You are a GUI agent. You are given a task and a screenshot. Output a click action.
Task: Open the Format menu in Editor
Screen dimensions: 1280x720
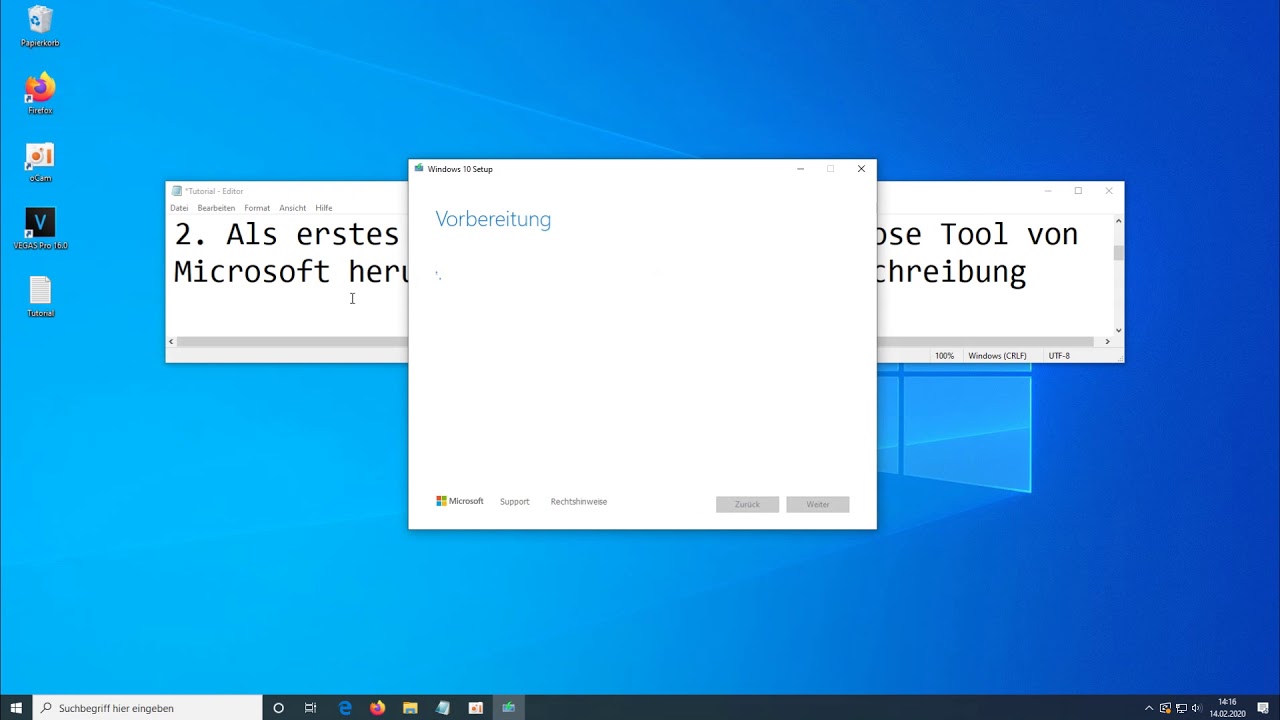pos(257,208)
